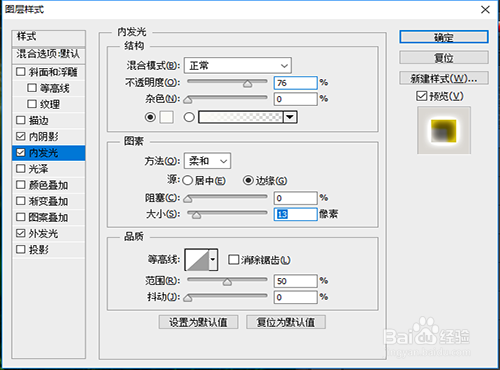Open the gradient picker dropdown arrow
The width and height of the screenshot is (500, 370).
pos(290,117)
